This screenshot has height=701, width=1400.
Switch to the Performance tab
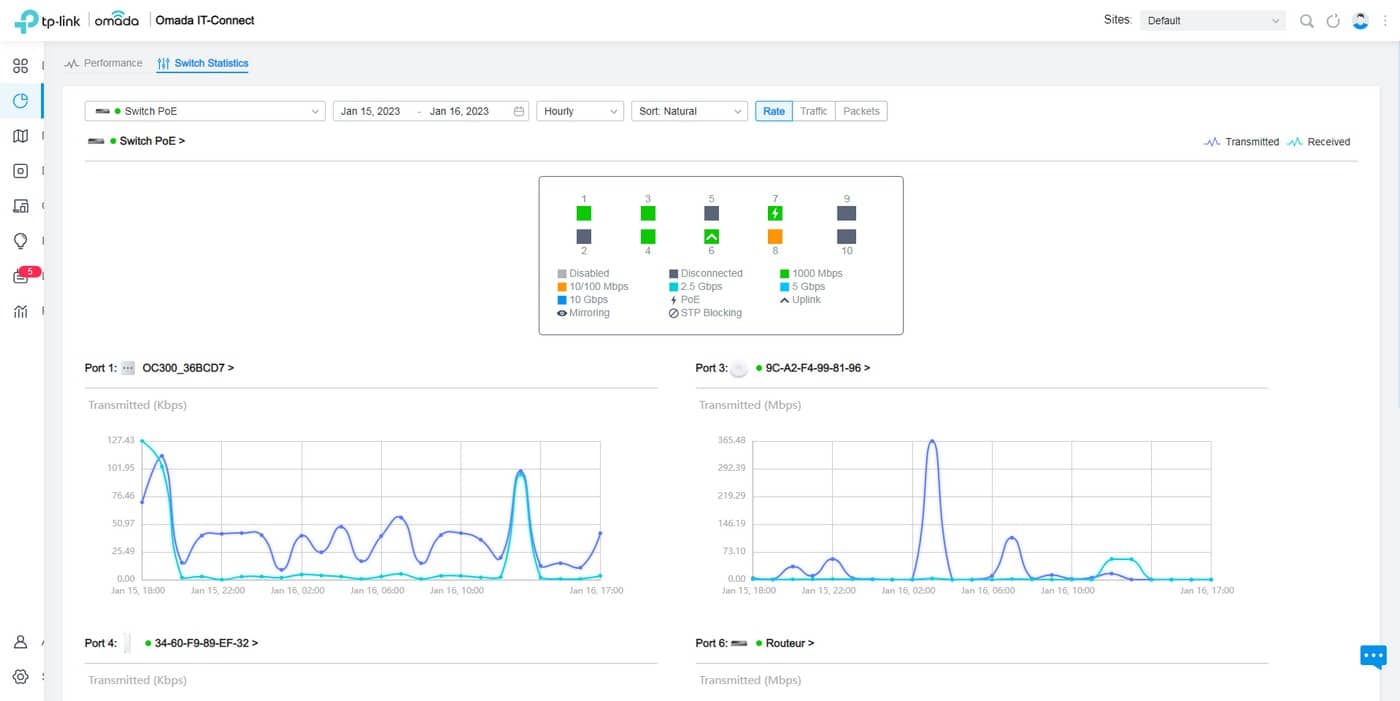(x=103, y=63)
